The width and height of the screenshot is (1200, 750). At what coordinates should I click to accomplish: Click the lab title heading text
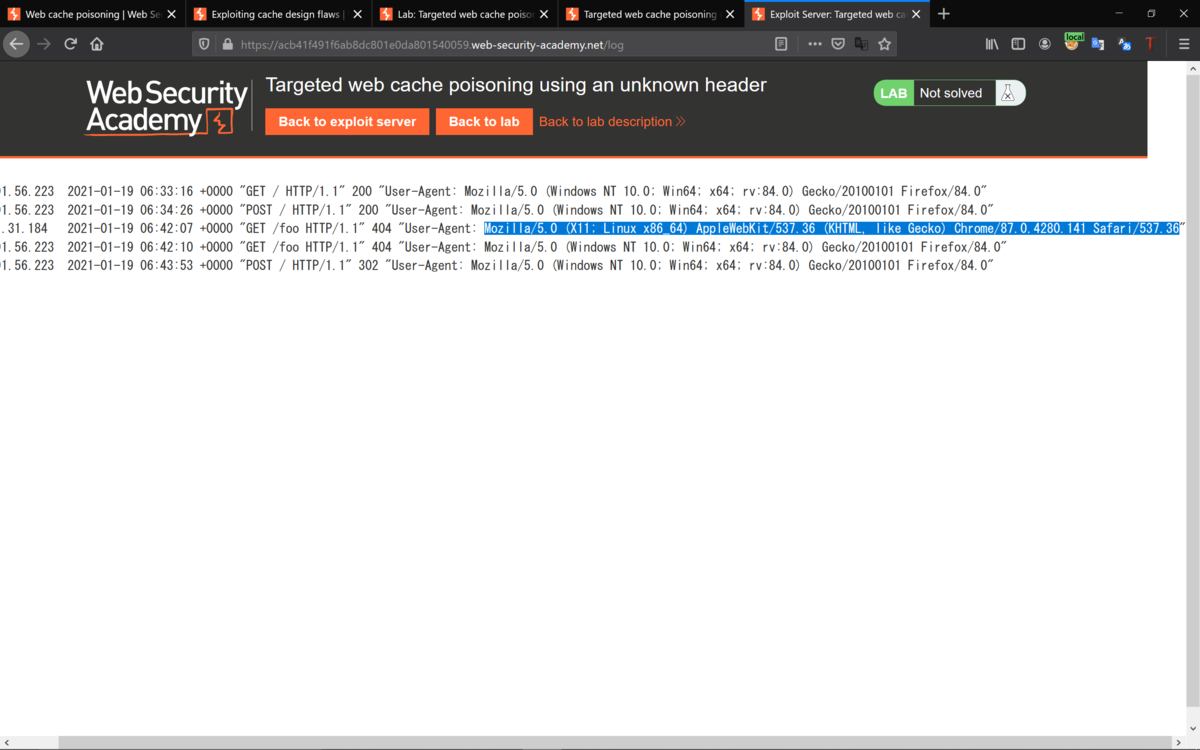516,85
